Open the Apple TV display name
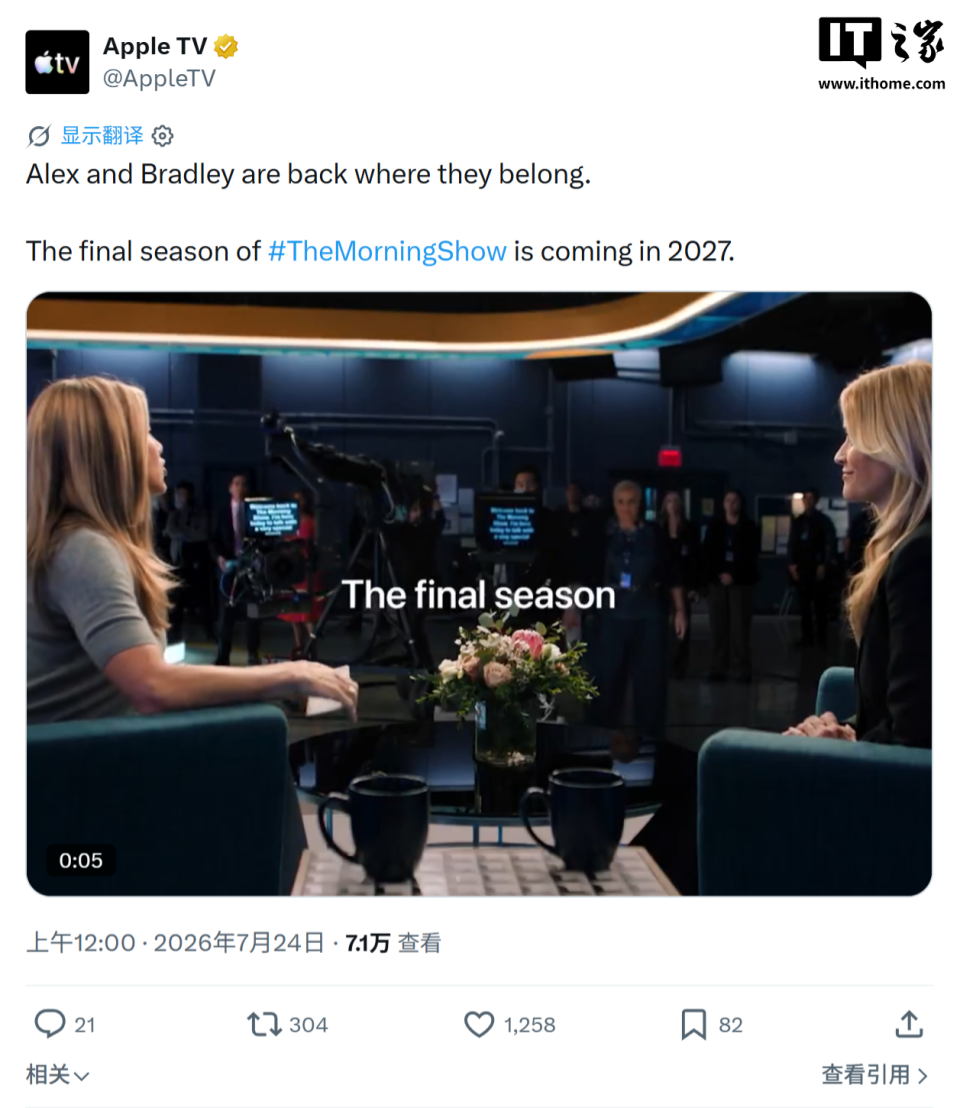The image size is (960, 1108). click(155, 47)
